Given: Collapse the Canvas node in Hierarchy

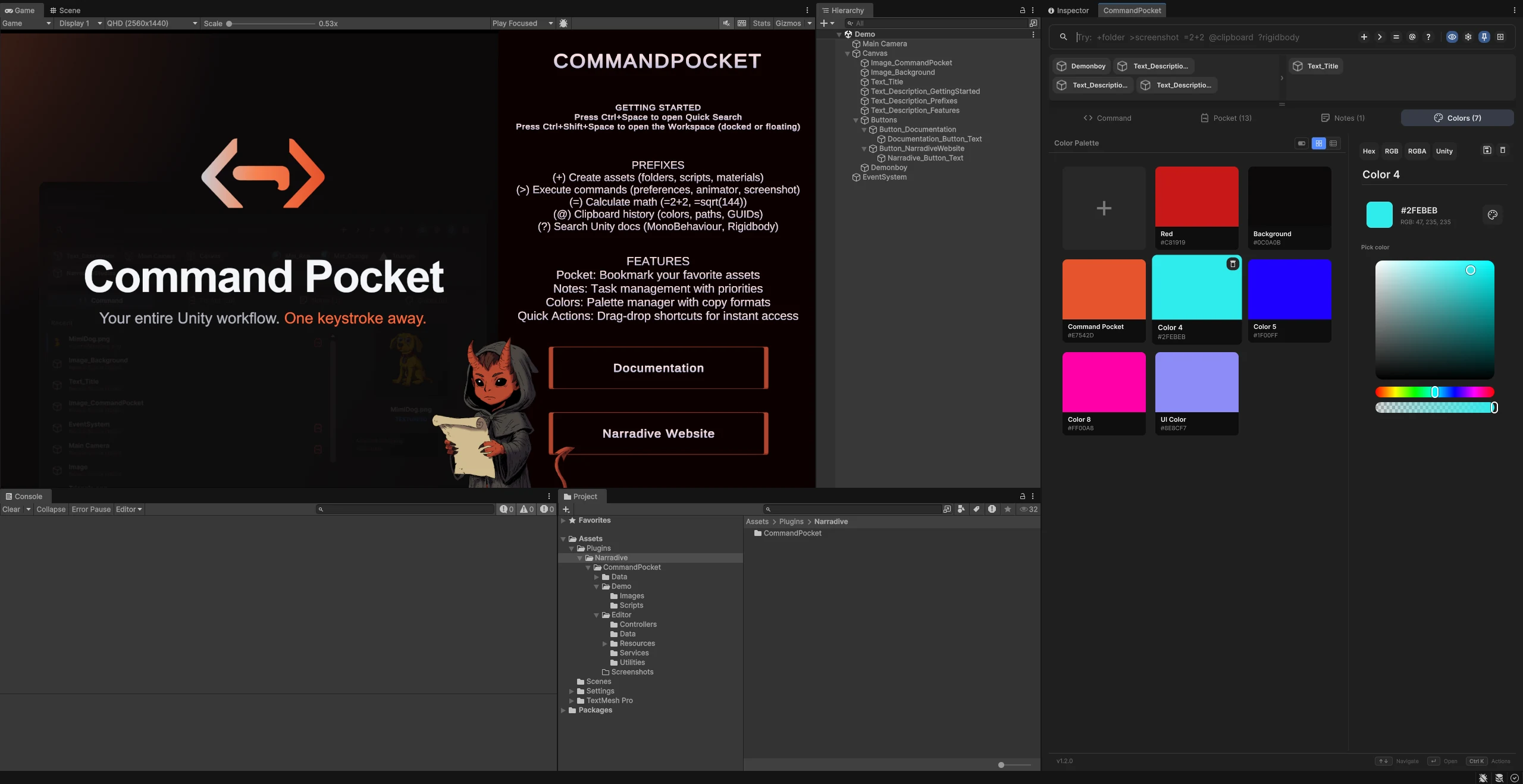Looking at the screenshot, I should pos(847,54).
